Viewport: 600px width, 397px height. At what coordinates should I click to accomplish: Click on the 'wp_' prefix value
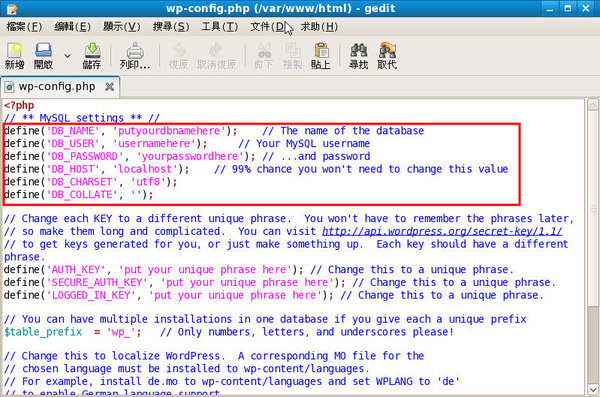pyautogui.click(x=121, y=332)
